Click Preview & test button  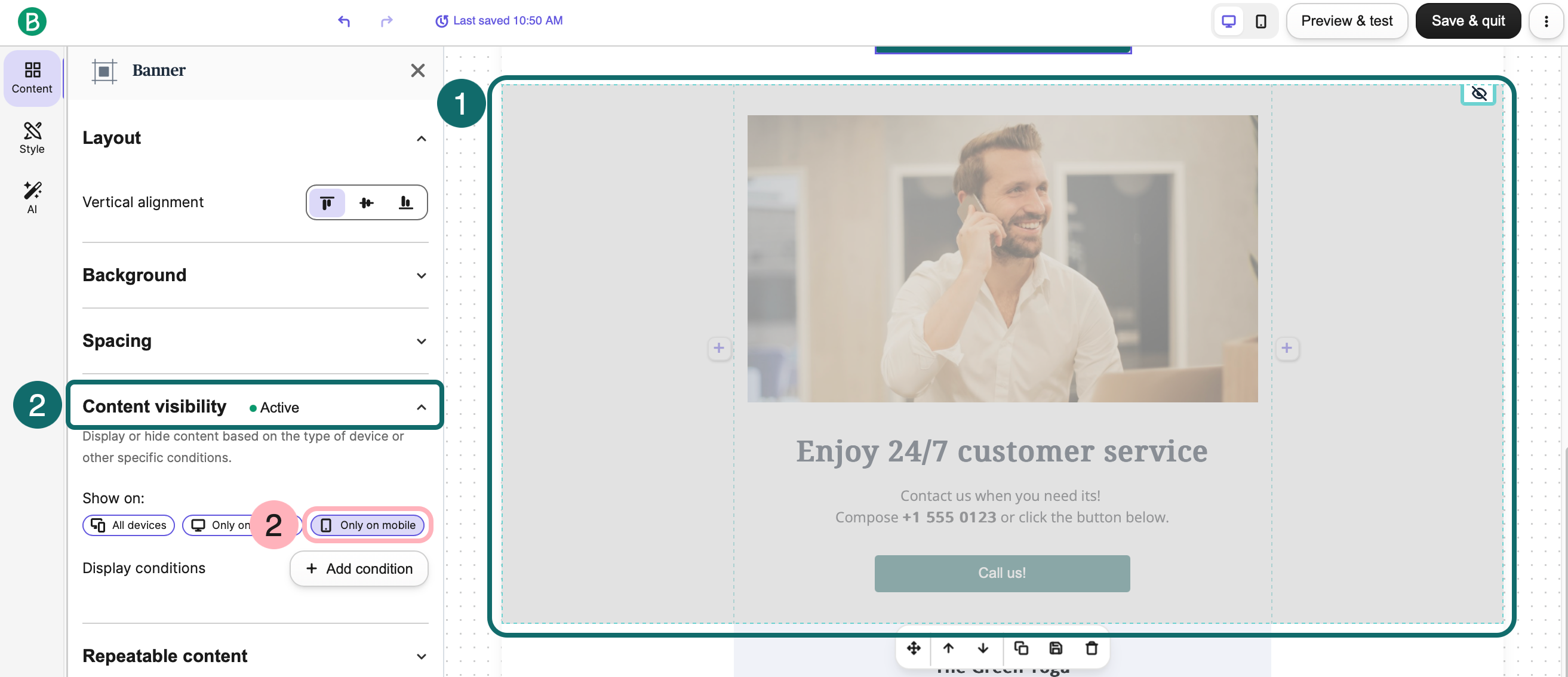click(x=1346, y=21)
